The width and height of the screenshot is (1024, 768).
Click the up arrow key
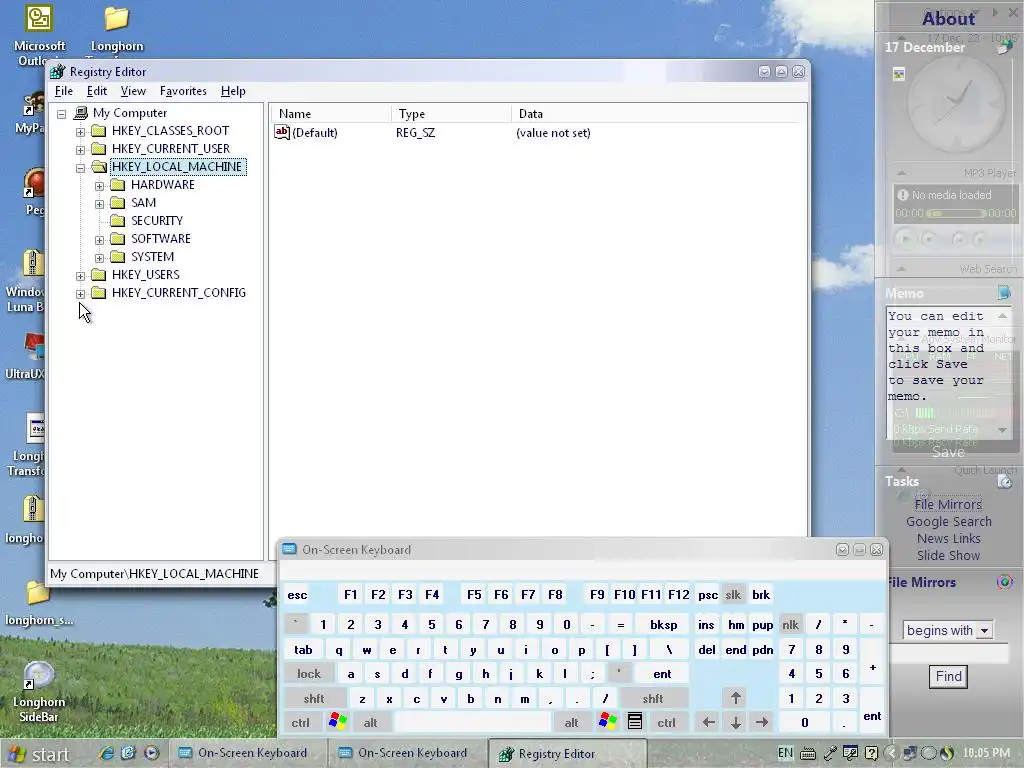(x=735, y=698)
